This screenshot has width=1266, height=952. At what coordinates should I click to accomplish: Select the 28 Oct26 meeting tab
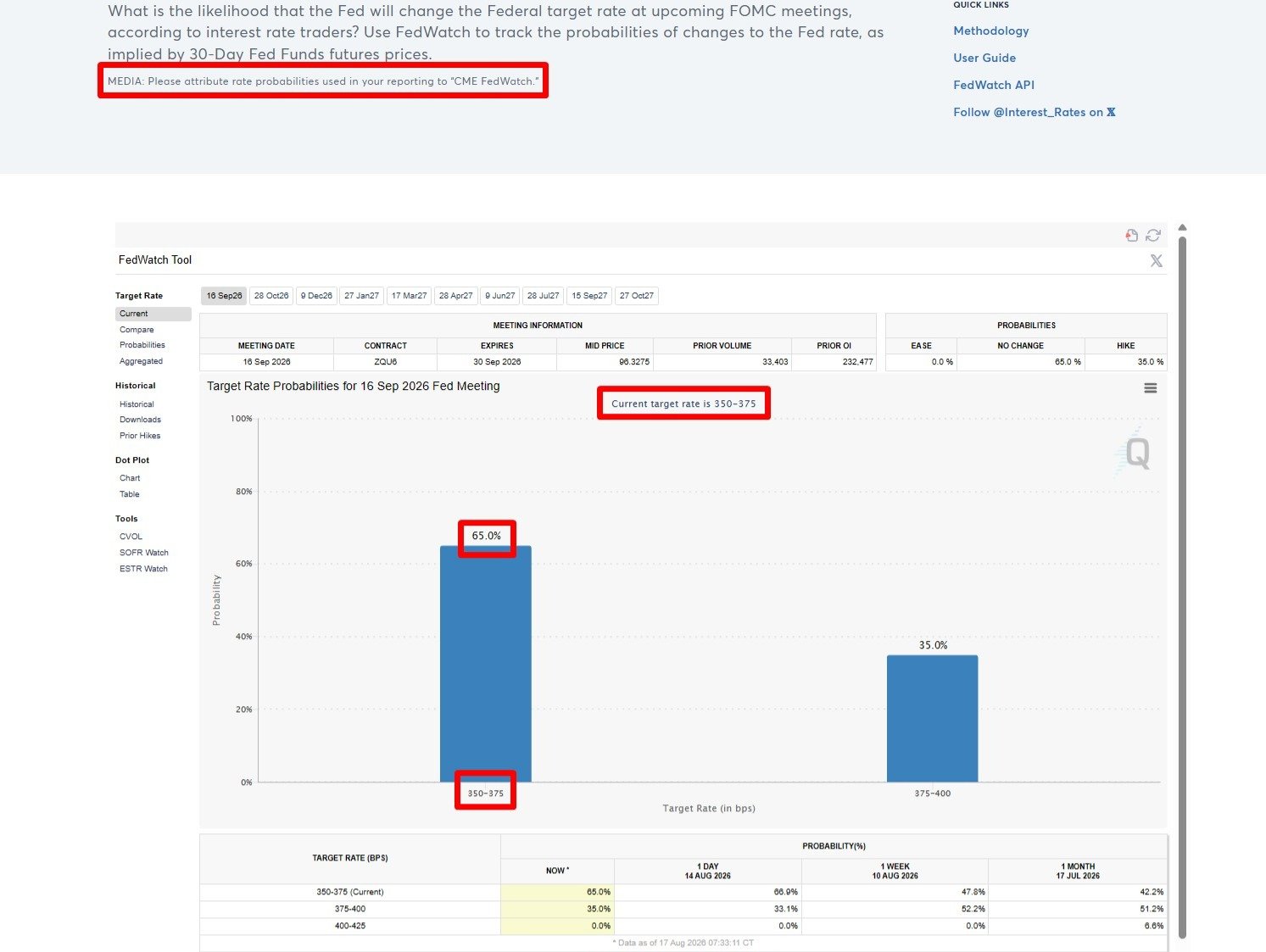pyautogui.click(x=271, y=296)
